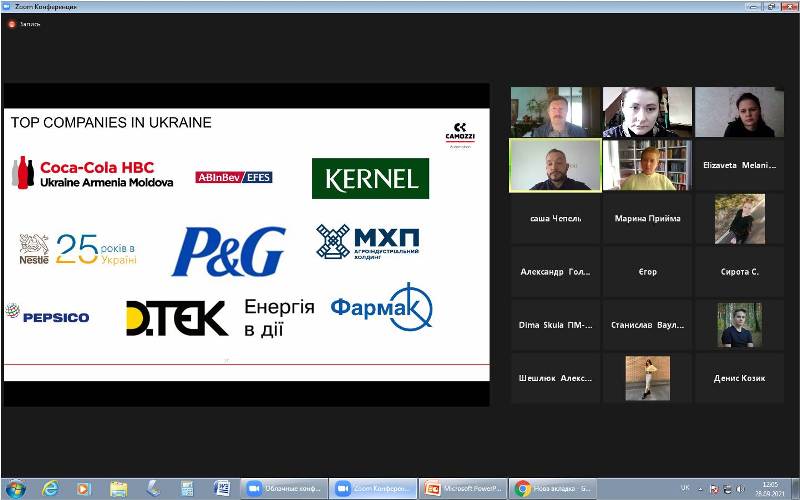Launch Internet Explorer from the taskbar
This screenshot has height=500, width=800.
(x=51, y=489)
